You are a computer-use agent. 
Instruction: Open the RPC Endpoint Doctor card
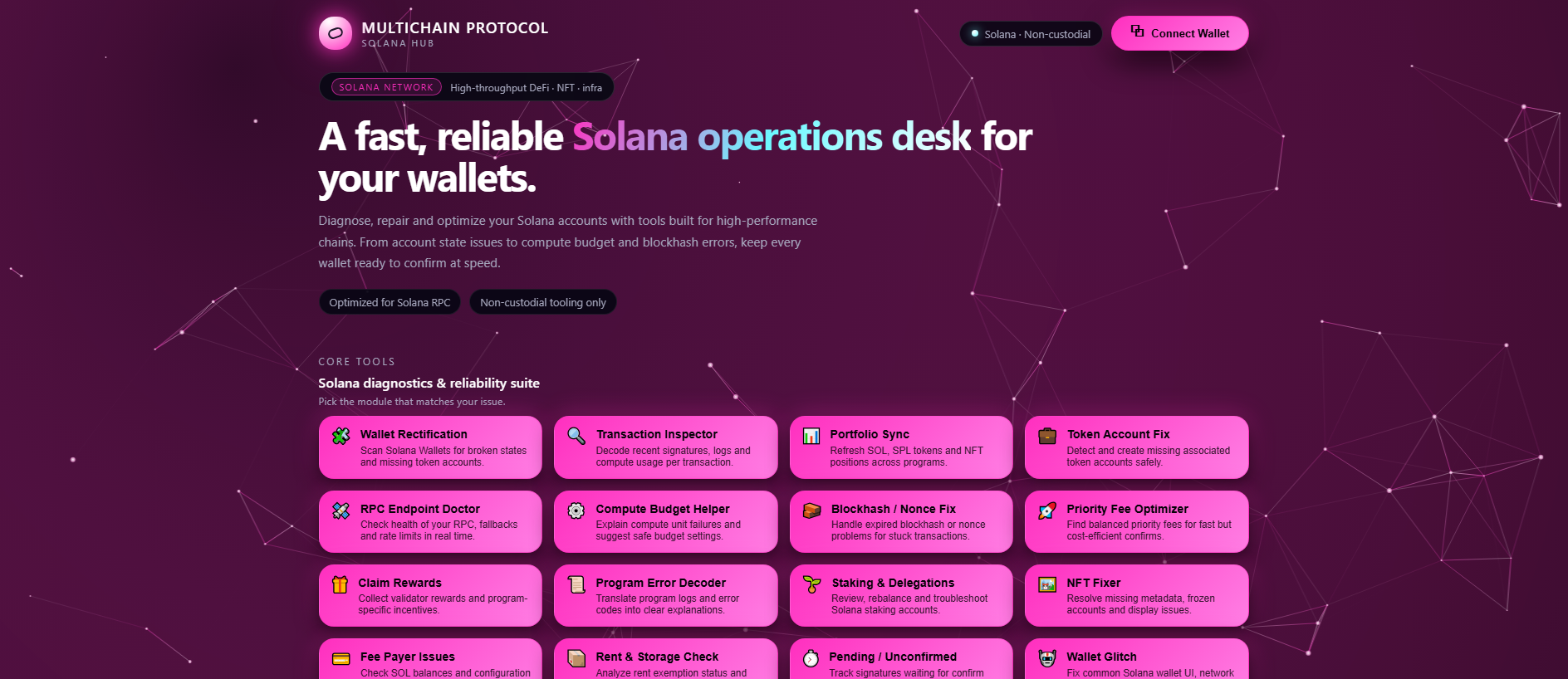[x=430, y=521]
